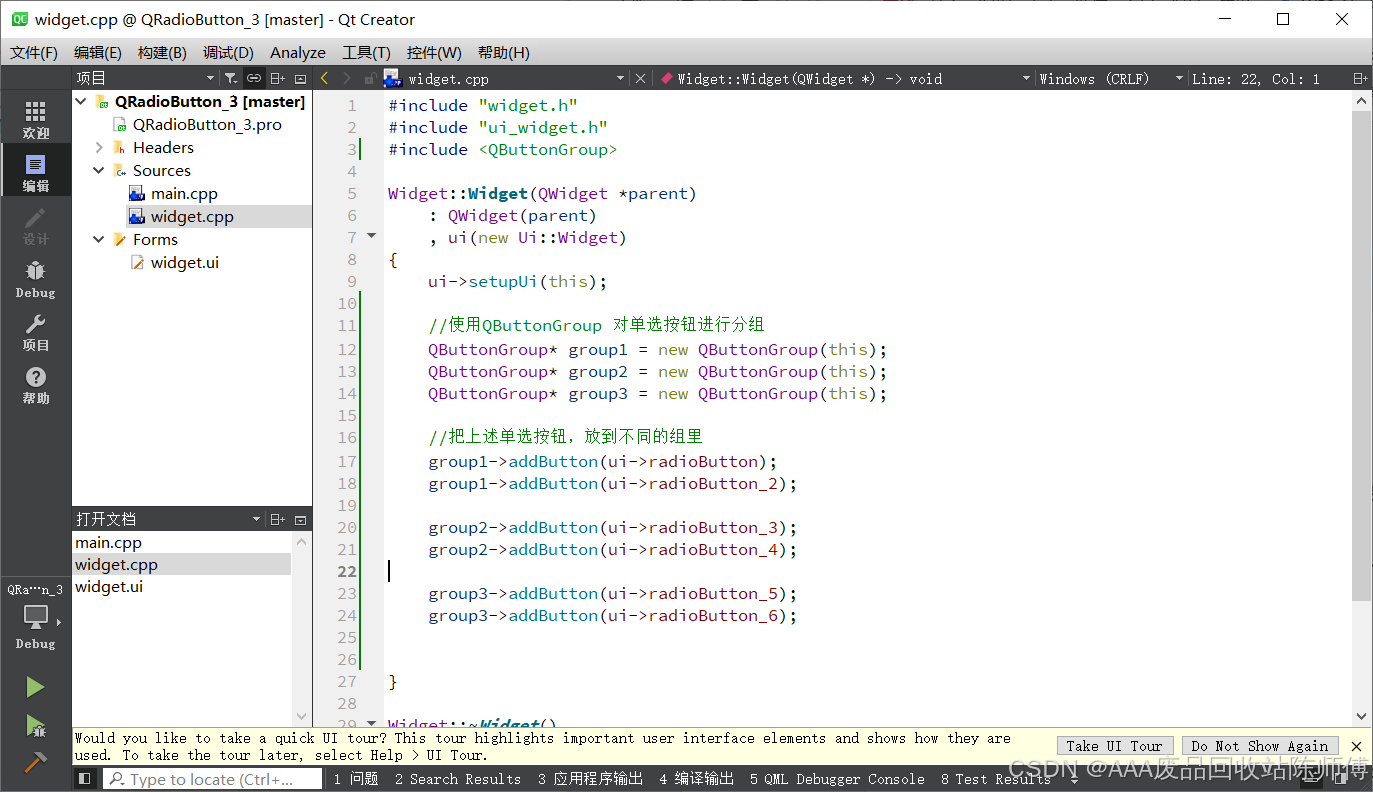Open the 项目 (Projects) mode
The width and height of the screenshot is (1373, 792).
[x=35, y=332]
